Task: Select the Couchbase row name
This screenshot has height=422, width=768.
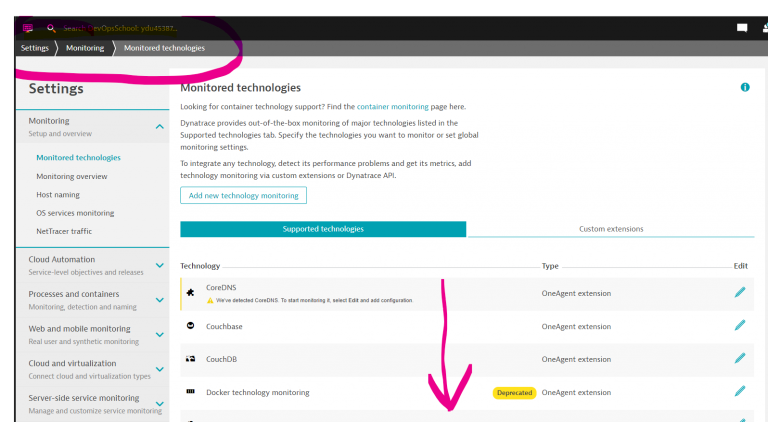Action: (224, 327)
